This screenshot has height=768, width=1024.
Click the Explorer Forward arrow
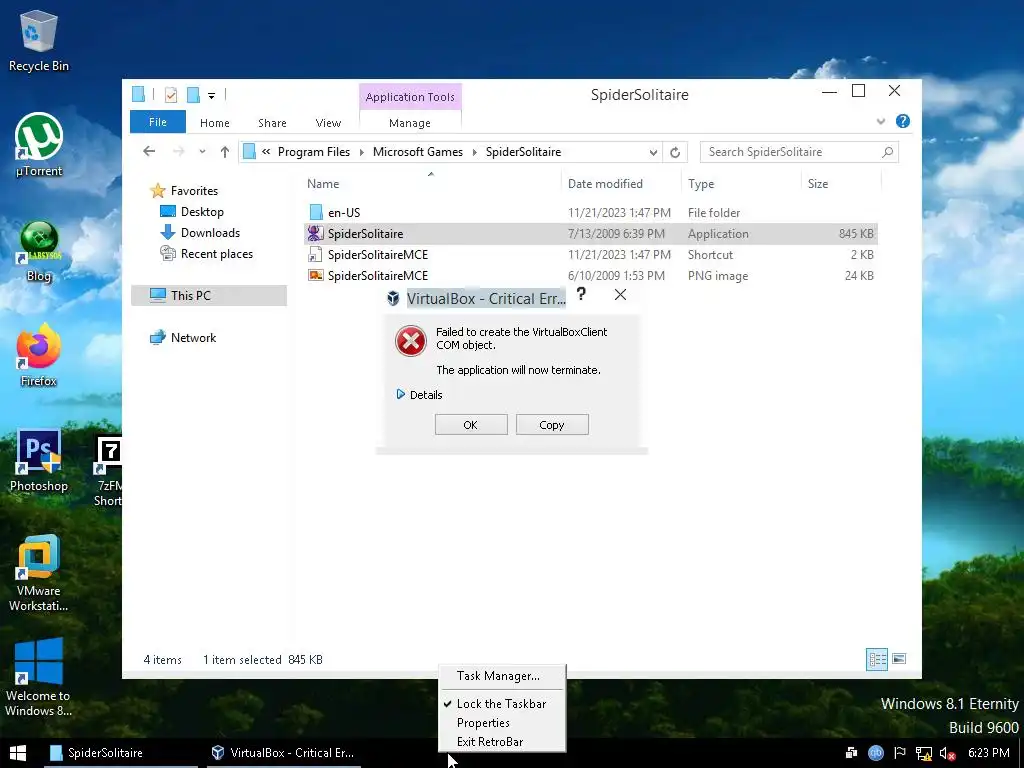[x=178, y=152]
